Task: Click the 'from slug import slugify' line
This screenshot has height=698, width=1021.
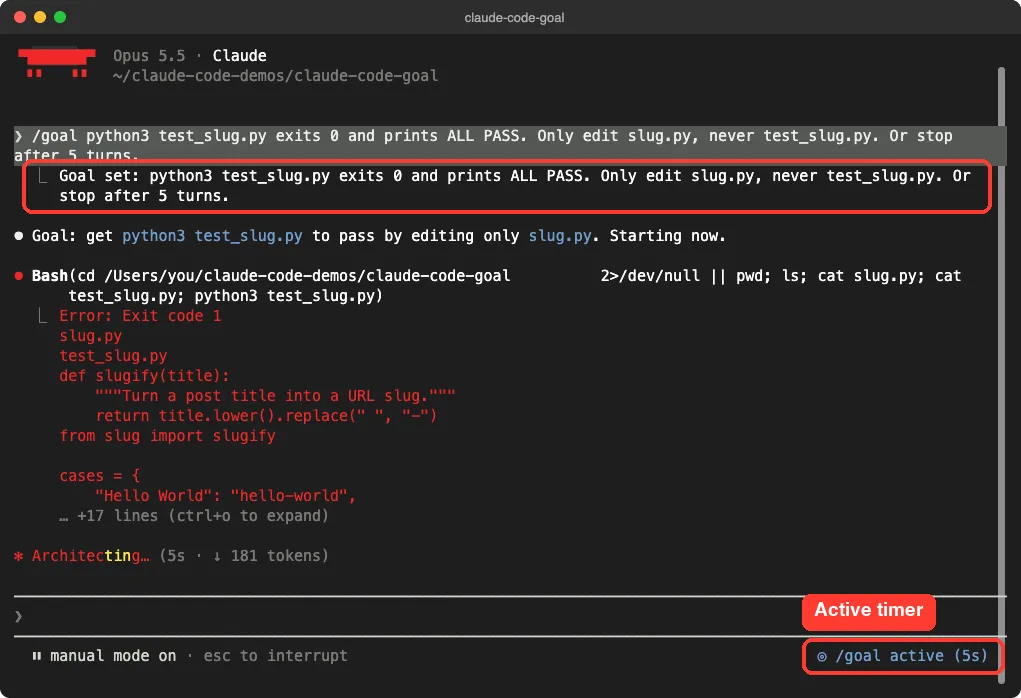Action: click(167, 436)
